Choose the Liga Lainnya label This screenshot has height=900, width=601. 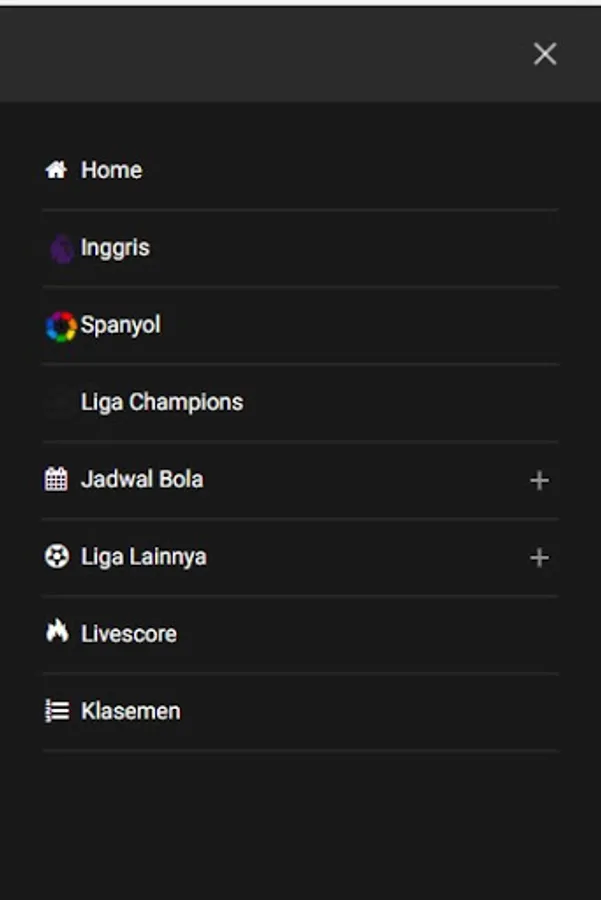pyautogui.click(x=144, y=556)
